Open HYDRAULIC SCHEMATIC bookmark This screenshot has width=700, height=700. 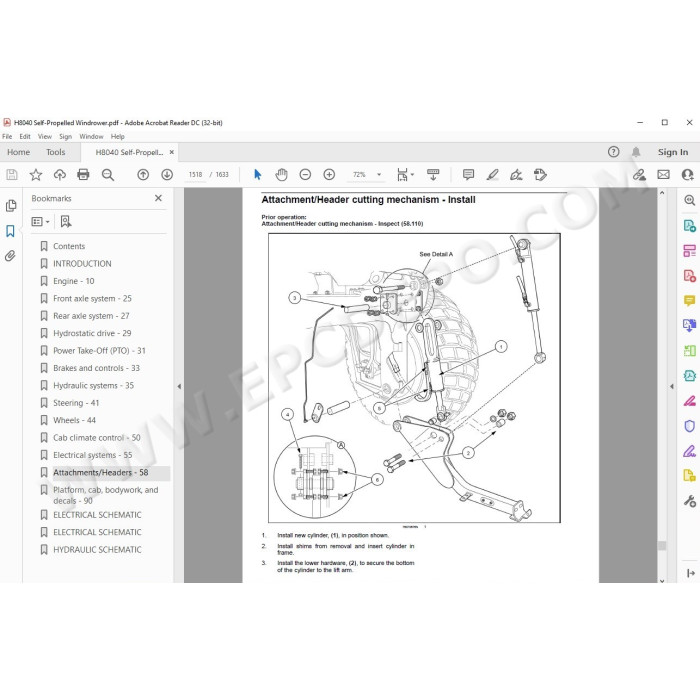[x=97, y=550]
